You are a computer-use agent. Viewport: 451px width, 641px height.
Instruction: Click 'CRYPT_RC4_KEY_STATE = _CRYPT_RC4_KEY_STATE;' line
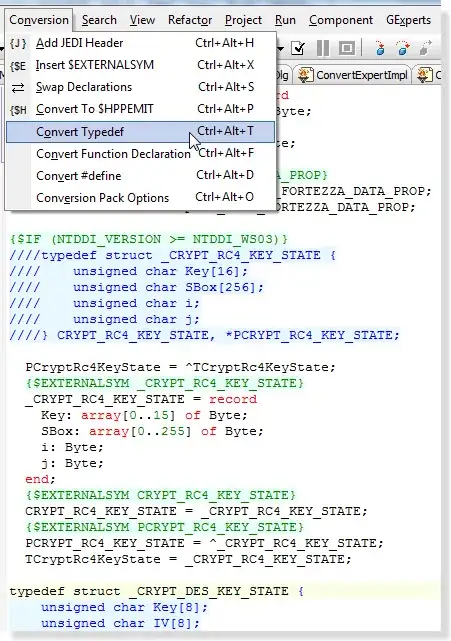pyautogui.click(x=196, y=511)
